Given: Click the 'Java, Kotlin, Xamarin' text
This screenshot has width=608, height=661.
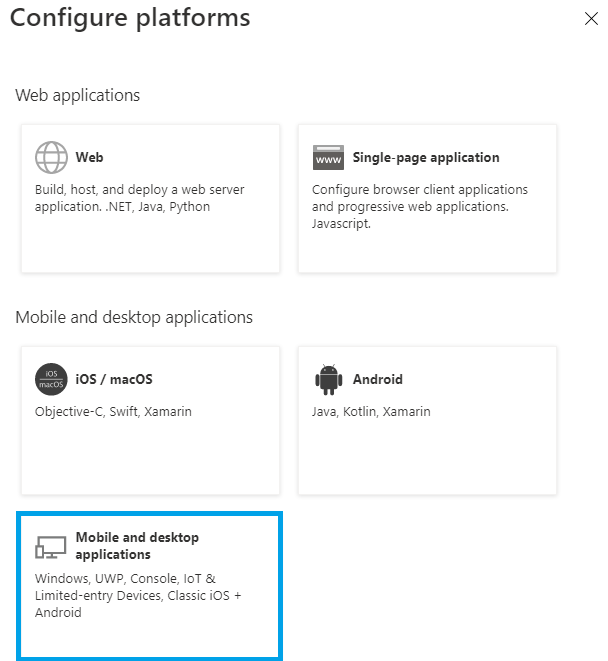Looking at the screenshot, I should coord(371,411).
